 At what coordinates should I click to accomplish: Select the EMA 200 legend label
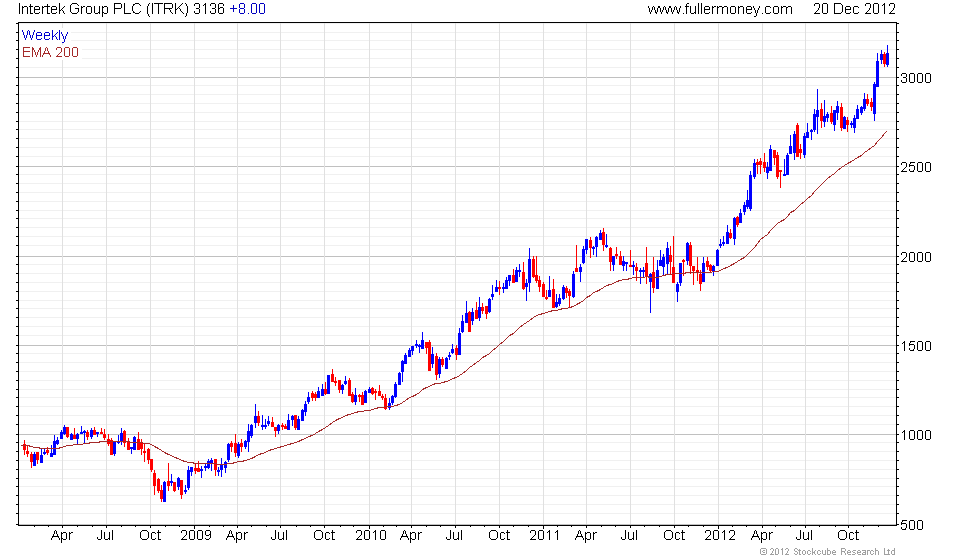(51, 52)
